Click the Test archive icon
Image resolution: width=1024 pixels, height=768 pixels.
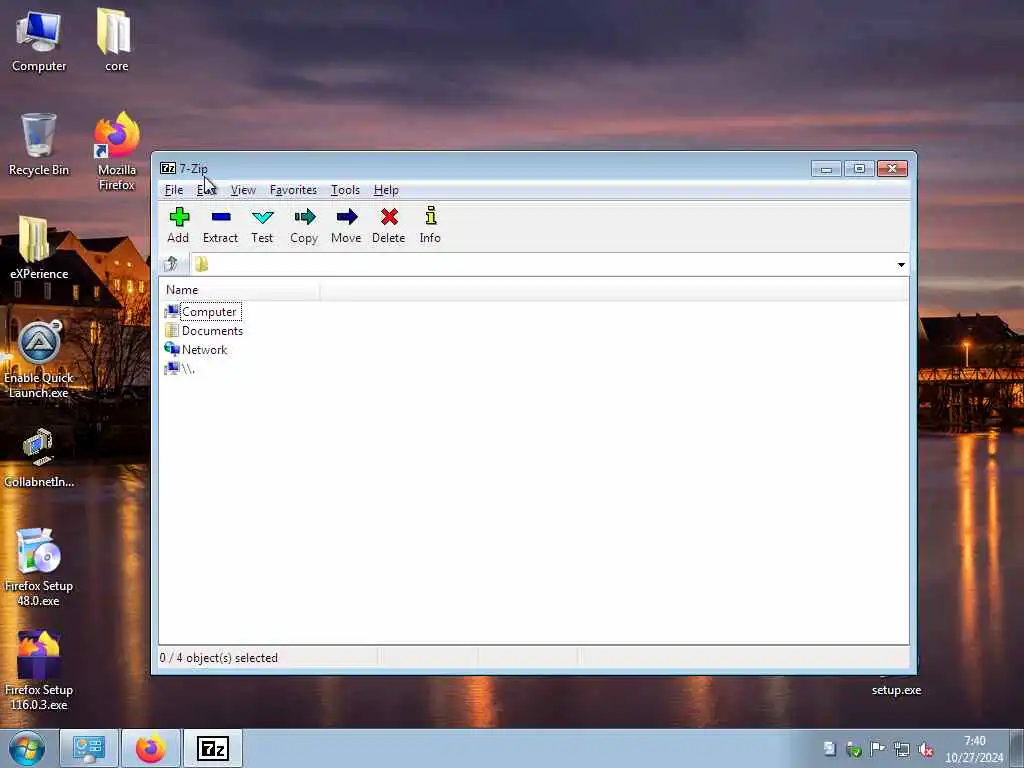pyautogui.click(x=263, y=226)
